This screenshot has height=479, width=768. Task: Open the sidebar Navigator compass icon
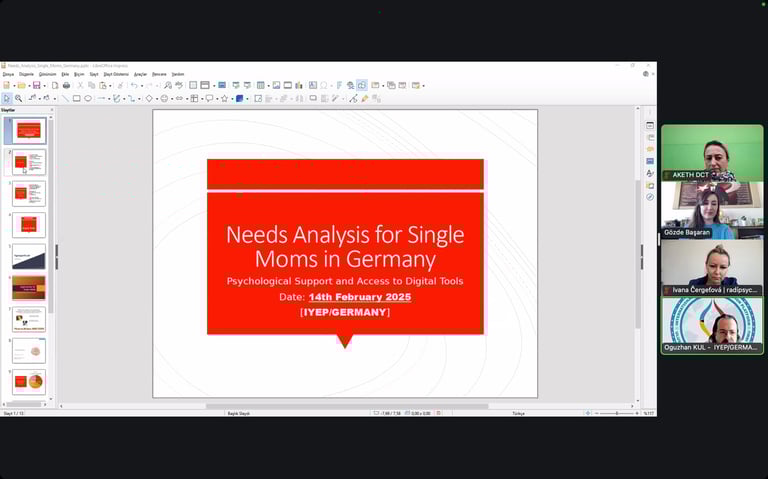click(650, 197)
